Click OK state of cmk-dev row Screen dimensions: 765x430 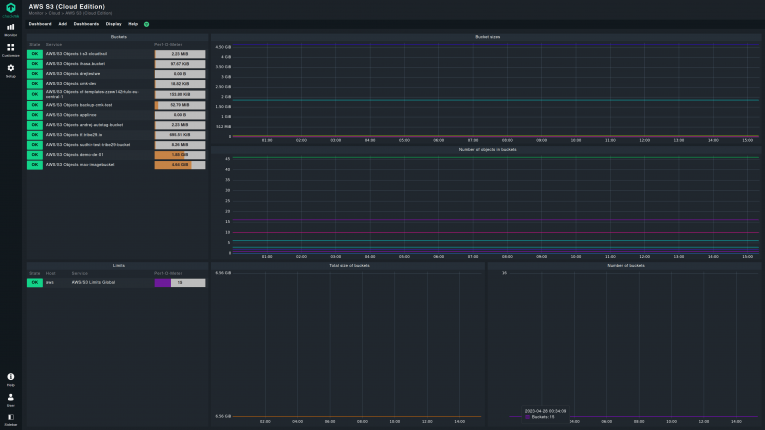(x=35, y=83)
